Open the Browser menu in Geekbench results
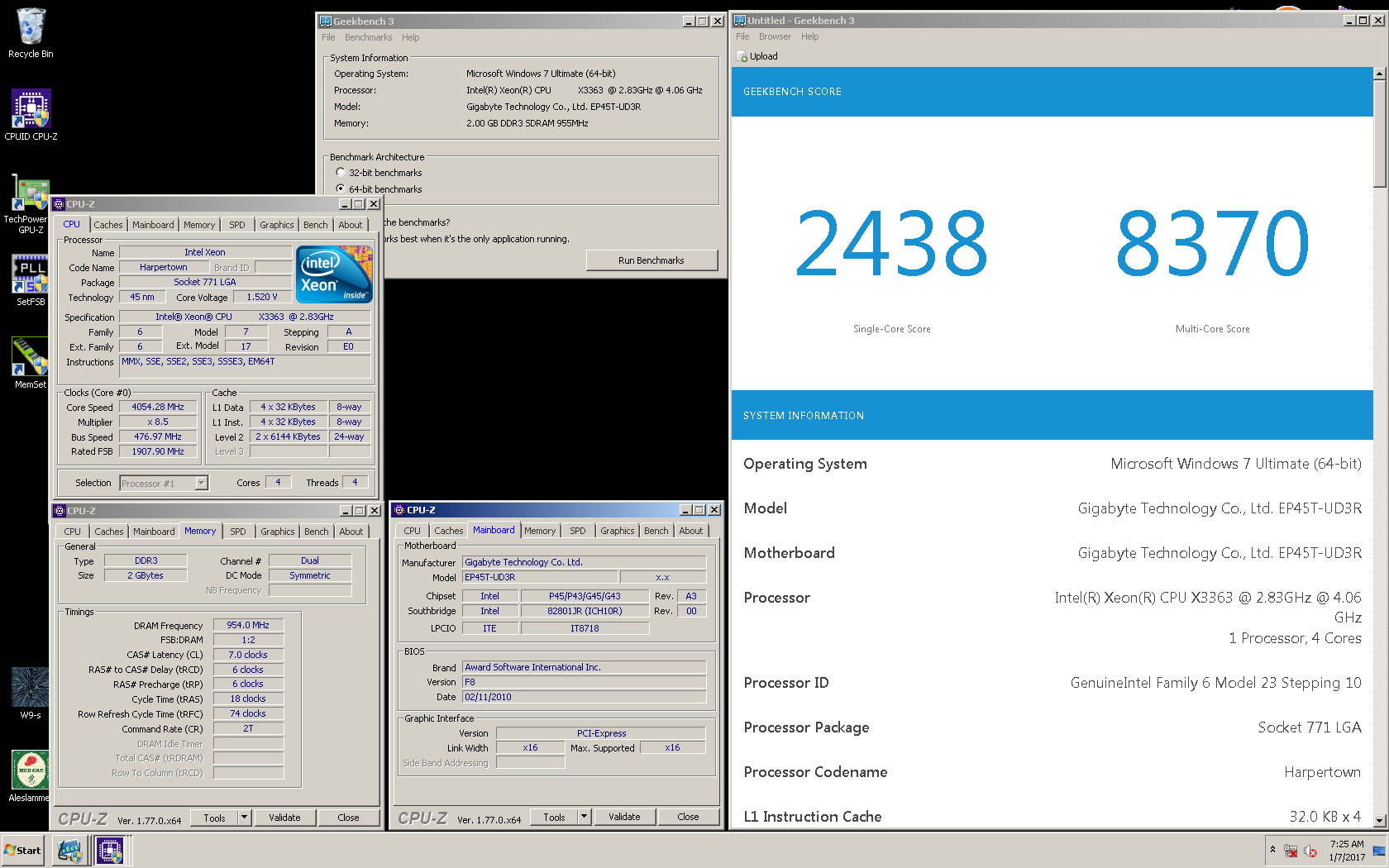Viewport: 1389px width, 868px height. [x=775, y=36]
